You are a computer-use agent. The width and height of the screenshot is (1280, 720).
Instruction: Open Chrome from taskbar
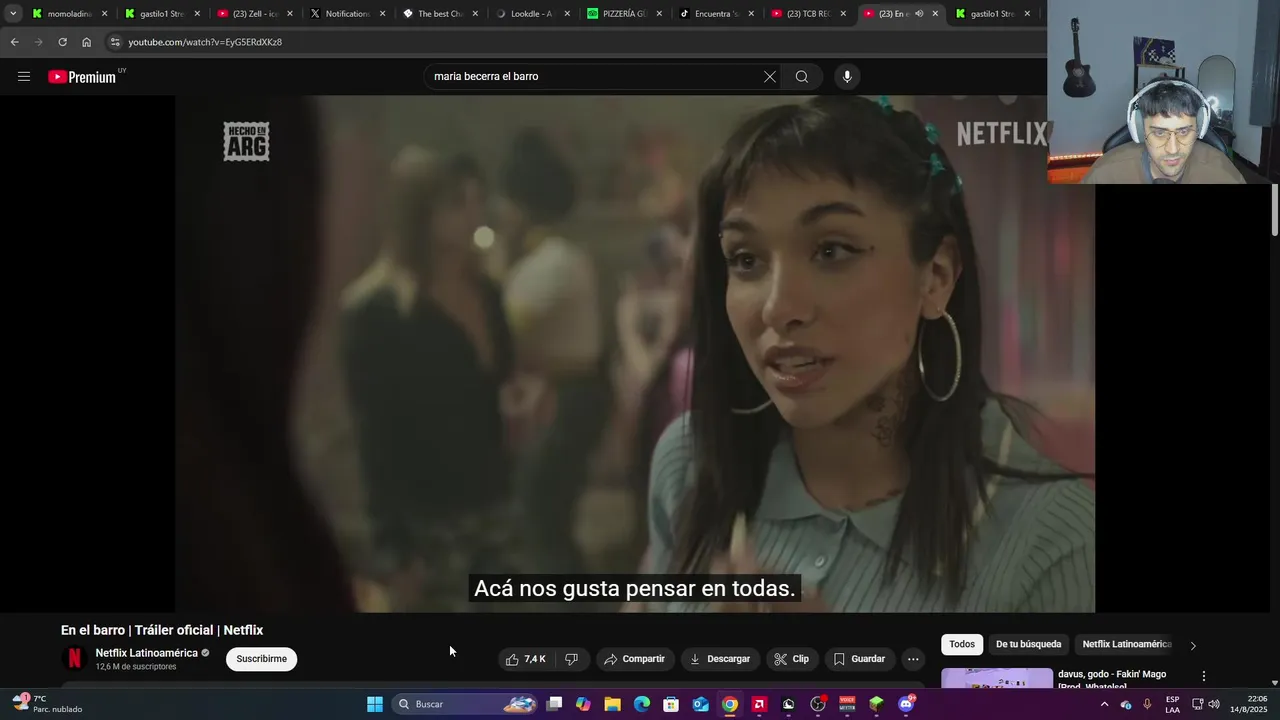click(x=730, y=704)
